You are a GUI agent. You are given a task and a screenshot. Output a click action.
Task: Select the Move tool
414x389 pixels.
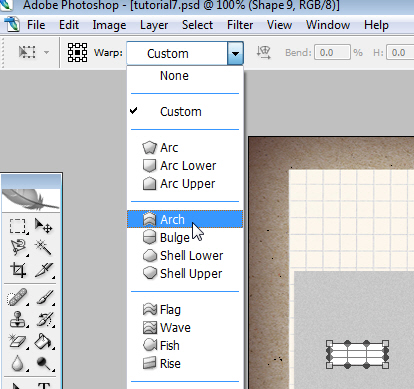[x=43, y=226]
